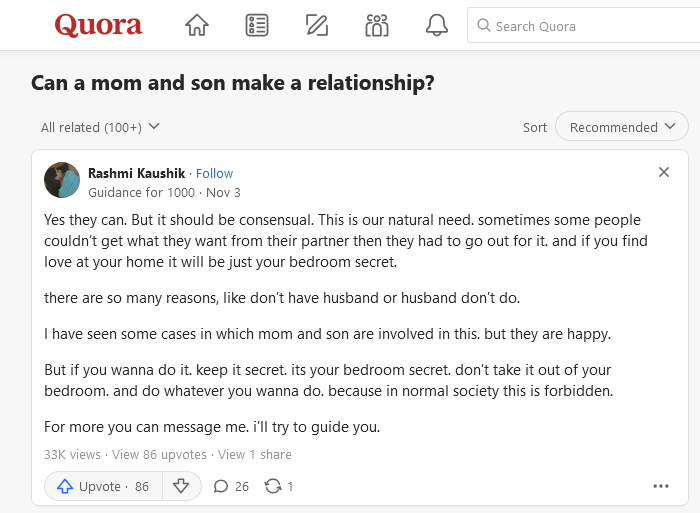Image resolution: width=700 pixels, height=513 pixels.
Task: Share the answer via the reshare icon
Action: (x=279, y=486)
